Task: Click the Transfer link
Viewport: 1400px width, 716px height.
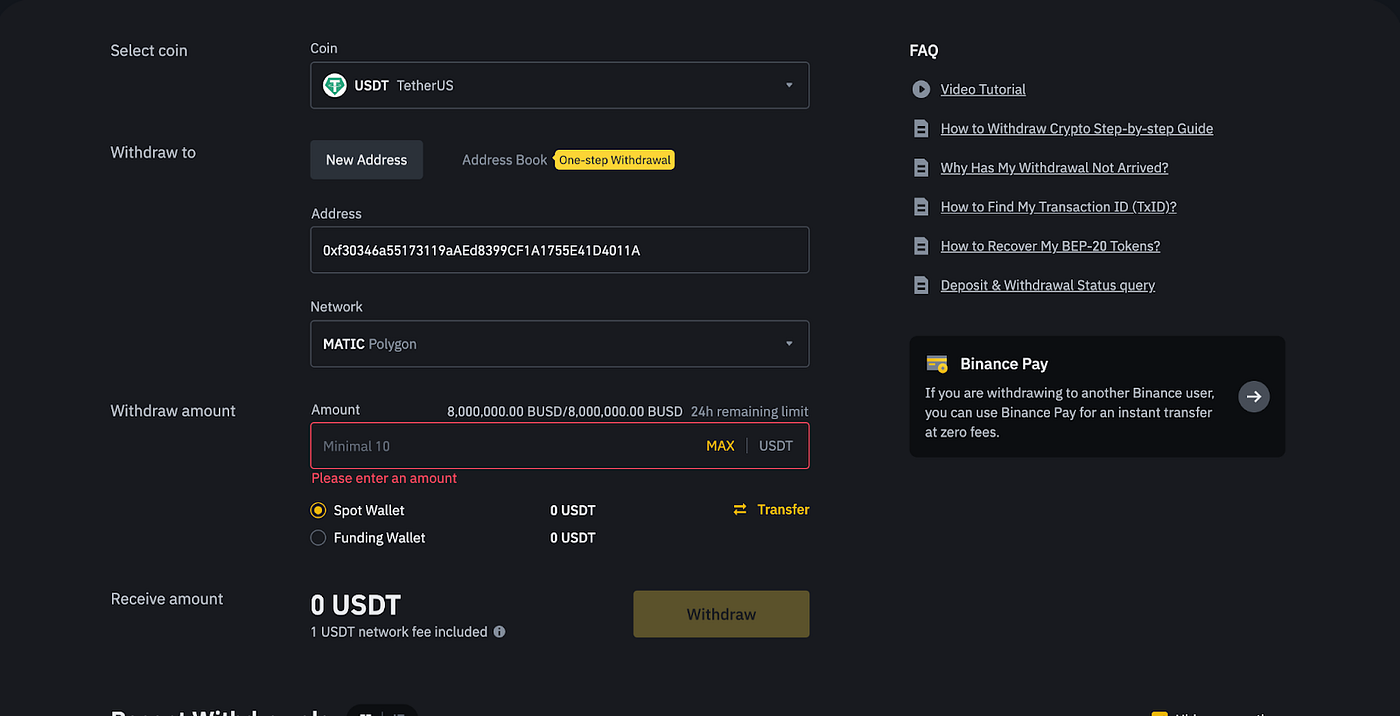Action: click(783, 510)
